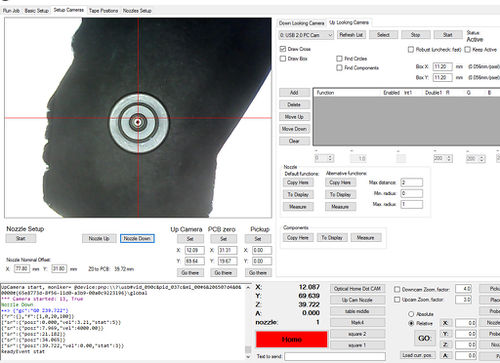The width and height of the screenshot is (500, 363).
Task: Click the log window scrollbar
Action: coord(248,321)
